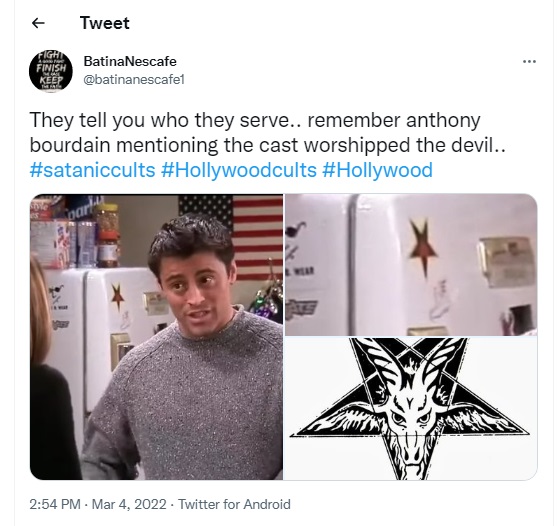Open the Twitter for Android source link
The image size is (557, 526).
click(x=234, y=504)
